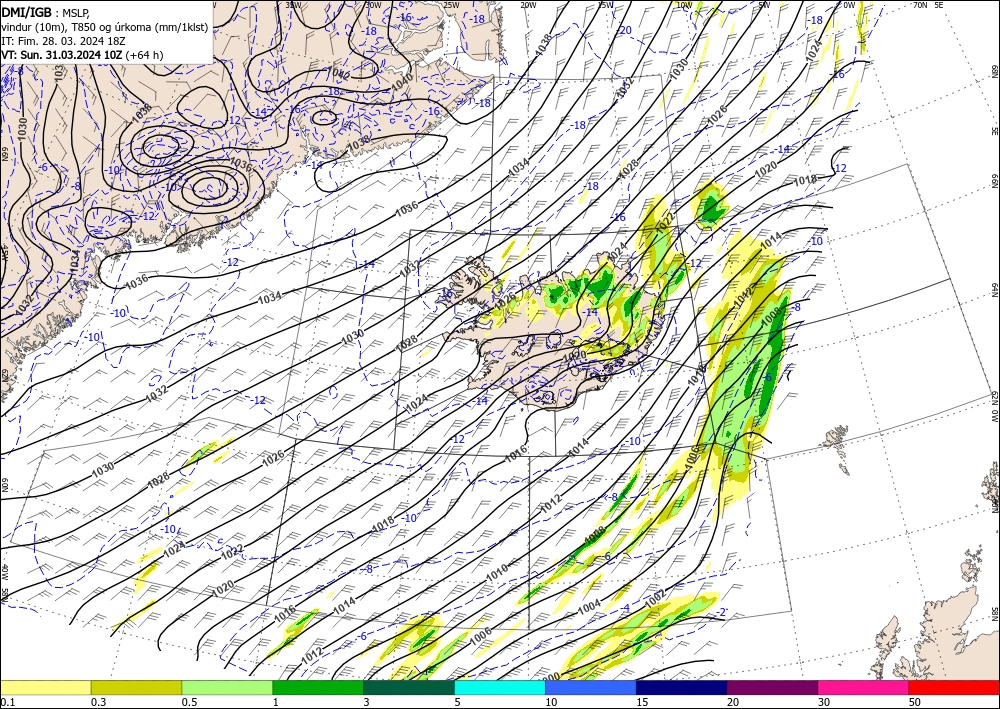Click the legend value "0.5"
This screenshot has height=709, width=1000.
(189, 702)
